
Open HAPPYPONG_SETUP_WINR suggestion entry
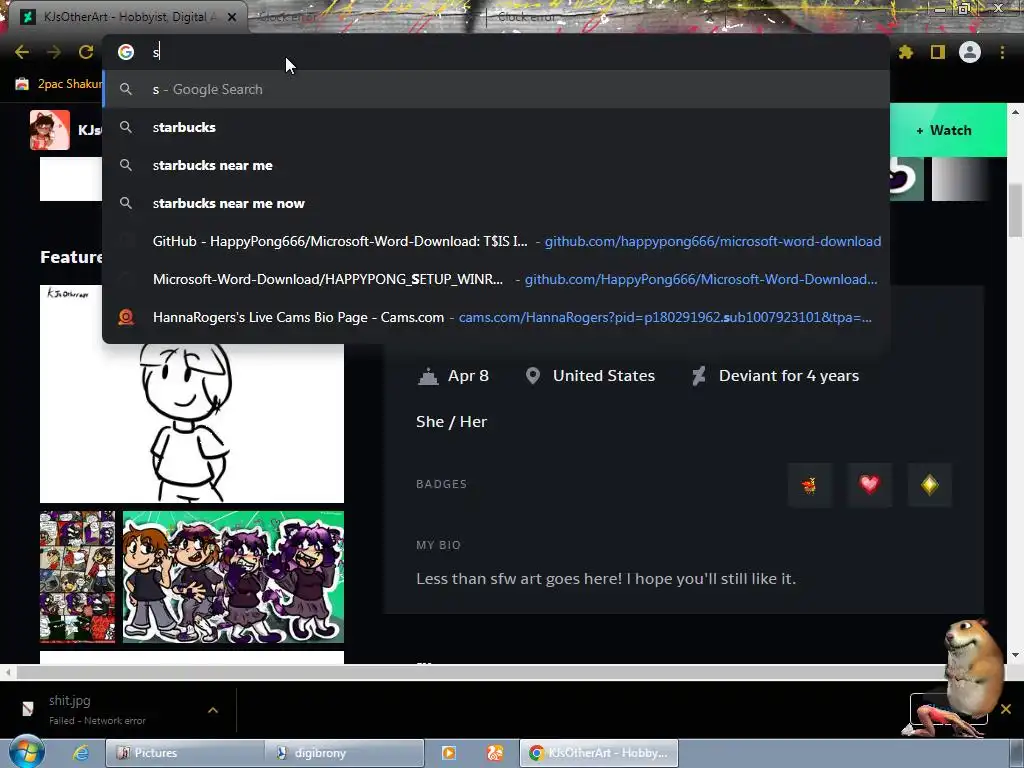[496, 279]
